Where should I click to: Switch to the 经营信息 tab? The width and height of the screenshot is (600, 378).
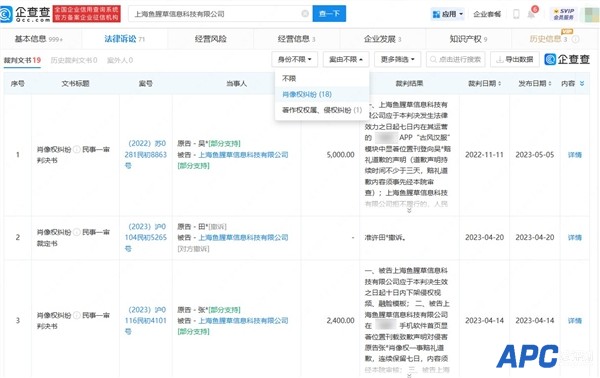(x=297, y=39)
